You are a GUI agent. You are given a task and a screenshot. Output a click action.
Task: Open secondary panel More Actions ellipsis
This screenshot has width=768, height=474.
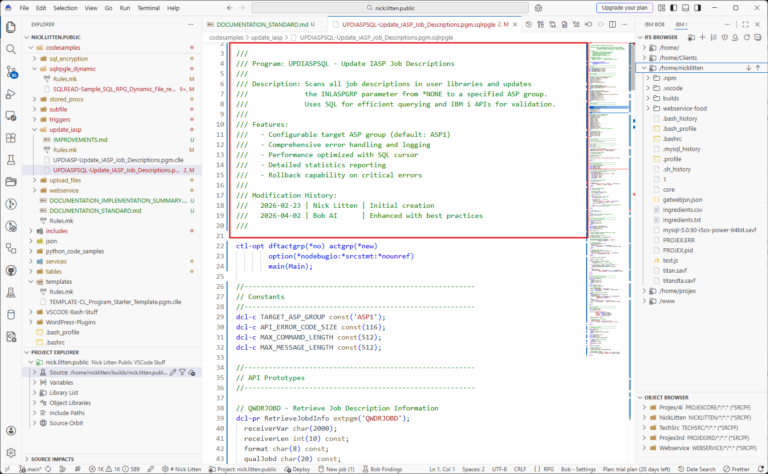(728, 24)
